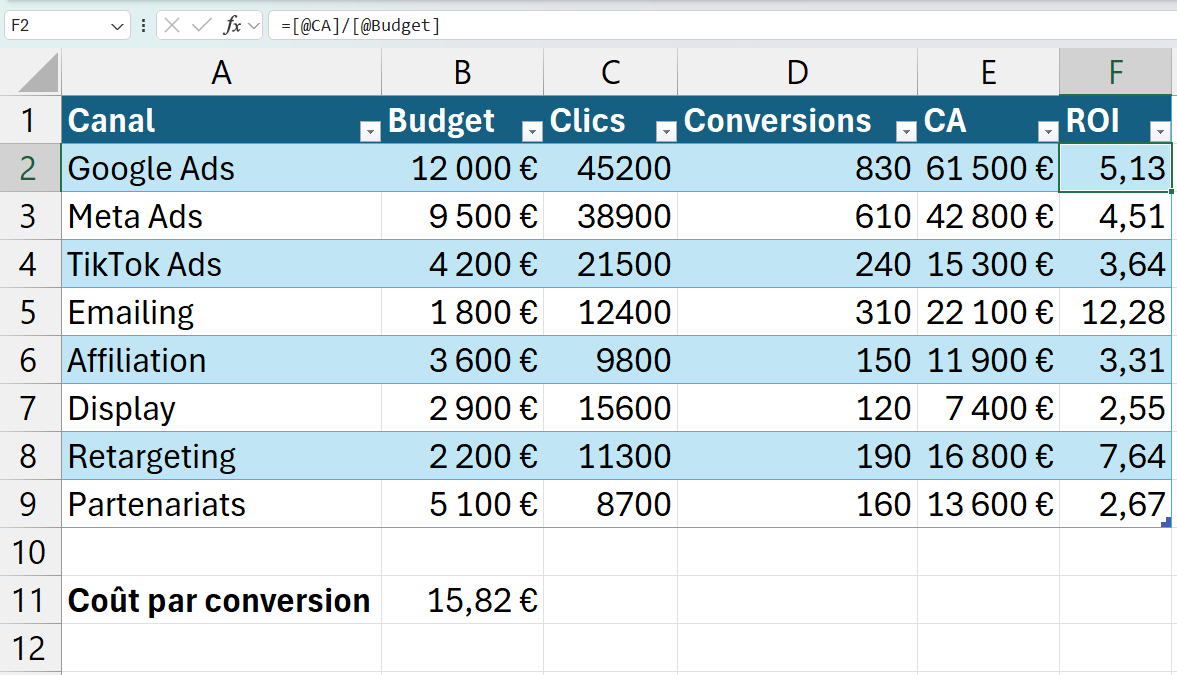The height and width of the screenshot is (675, 1177).
Task: Select the ROI 5,13 cell
Action: (x=1115, y=168)
